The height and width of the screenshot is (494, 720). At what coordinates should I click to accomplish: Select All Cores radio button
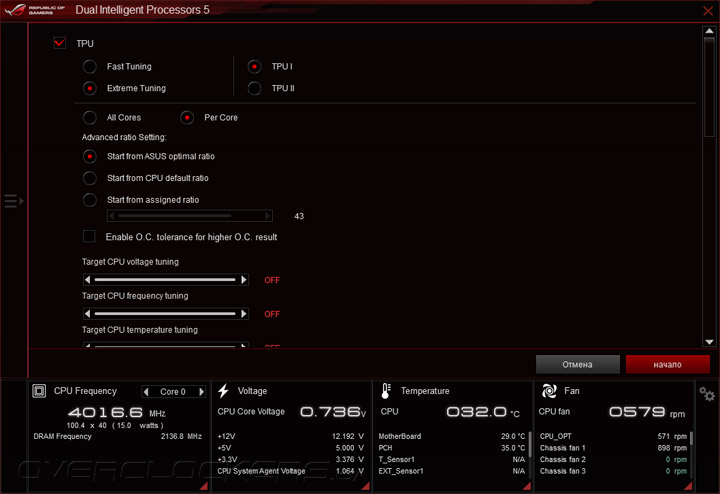(x=90, y=118)
